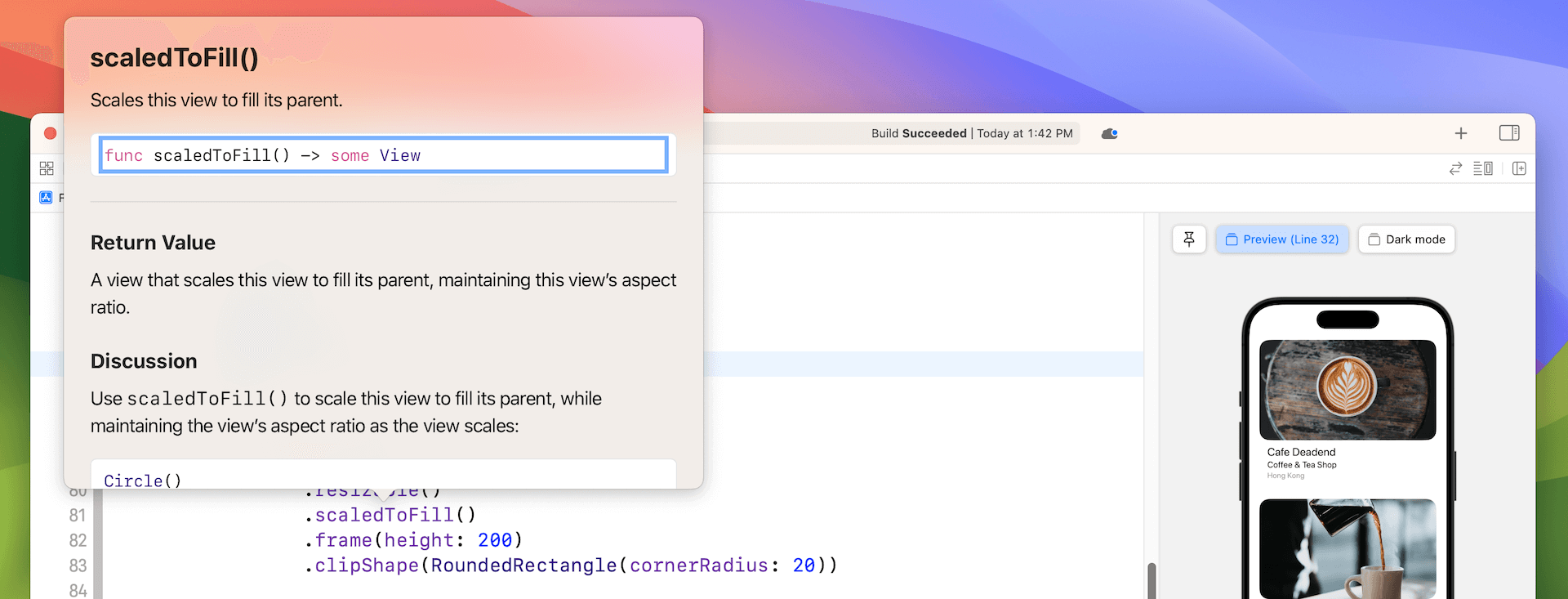Add a new editor pane on the right
Screen dimensions: 1568x599
tap(1519, 168)
